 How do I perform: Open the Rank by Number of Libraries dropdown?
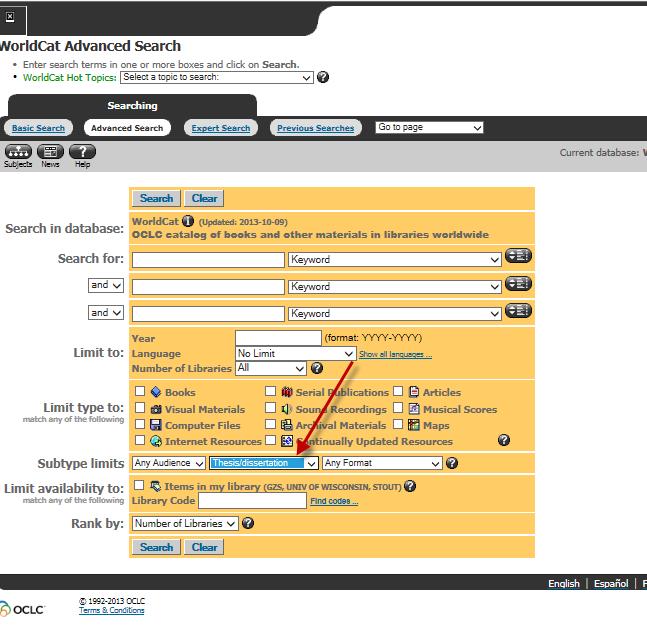pyautogui.click(x=185, y=523)
